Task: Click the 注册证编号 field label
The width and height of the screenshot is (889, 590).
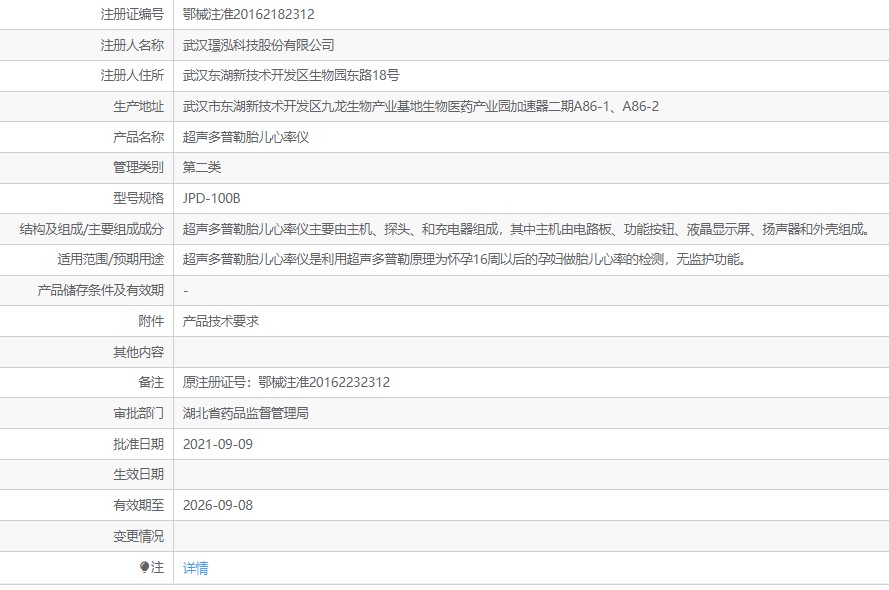Action: [x=132, y=14]
